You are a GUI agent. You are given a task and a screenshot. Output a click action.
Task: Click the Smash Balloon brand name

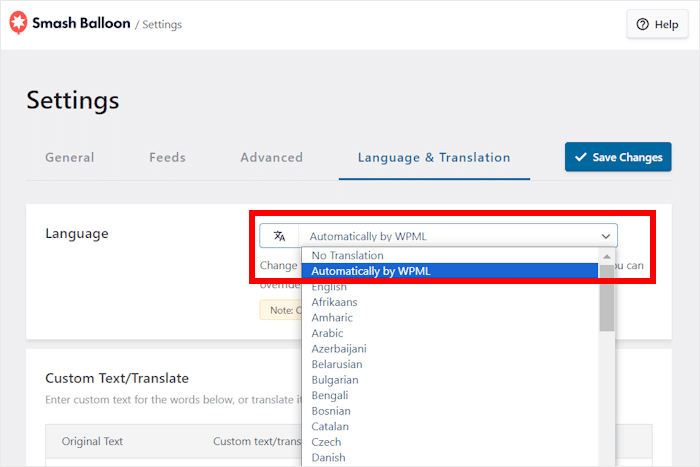click(x=81, y=23)
